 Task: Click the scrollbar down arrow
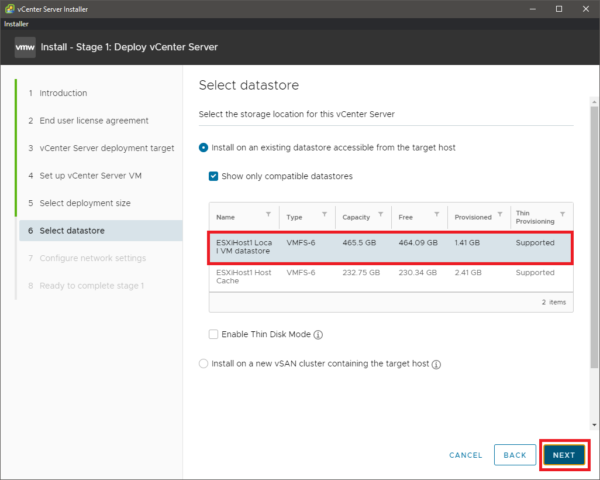(594, 425)
